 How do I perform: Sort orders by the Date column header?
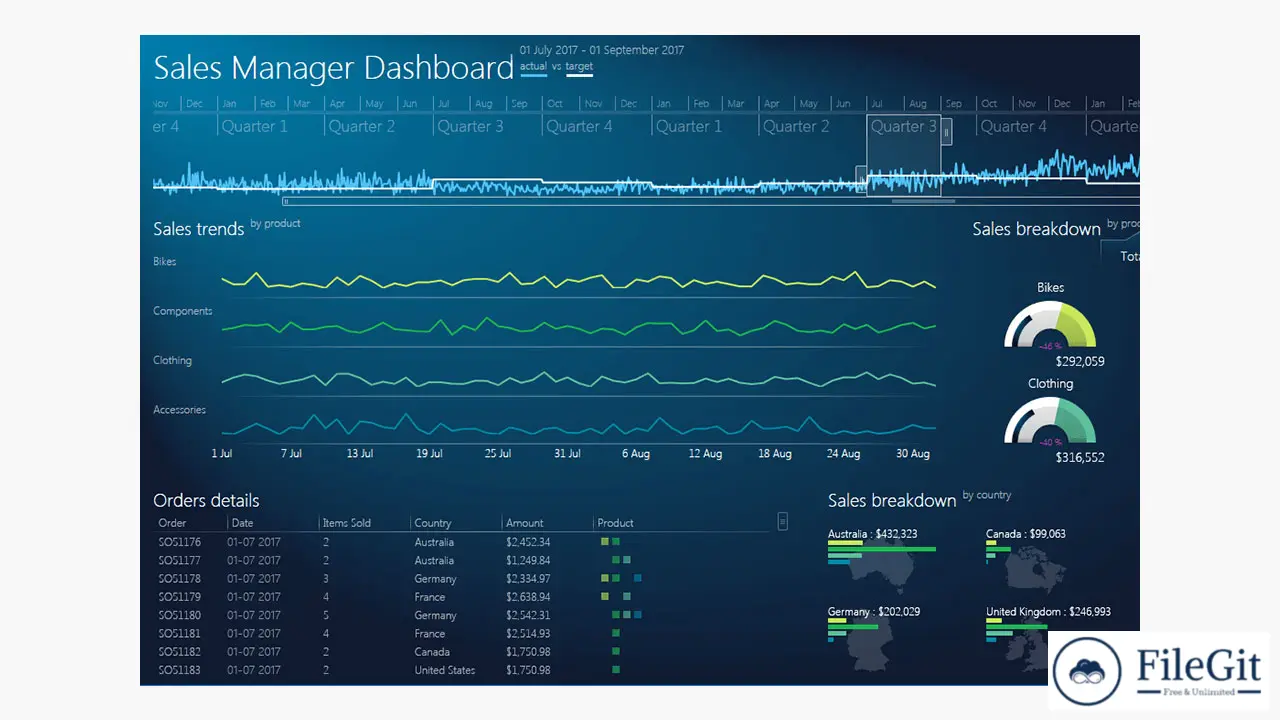242,523
